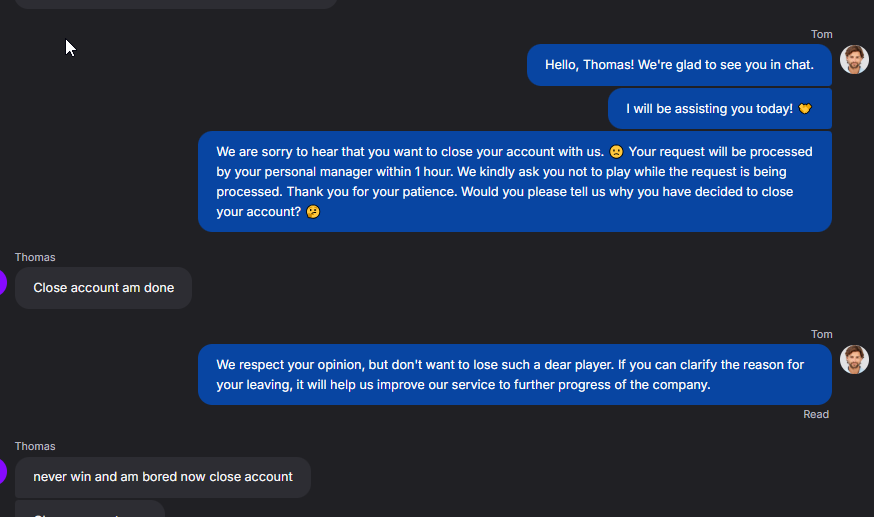Click Tom's avatar beside the greeting message
Viewport: 874px width, 517px height.
pos(854,60)
